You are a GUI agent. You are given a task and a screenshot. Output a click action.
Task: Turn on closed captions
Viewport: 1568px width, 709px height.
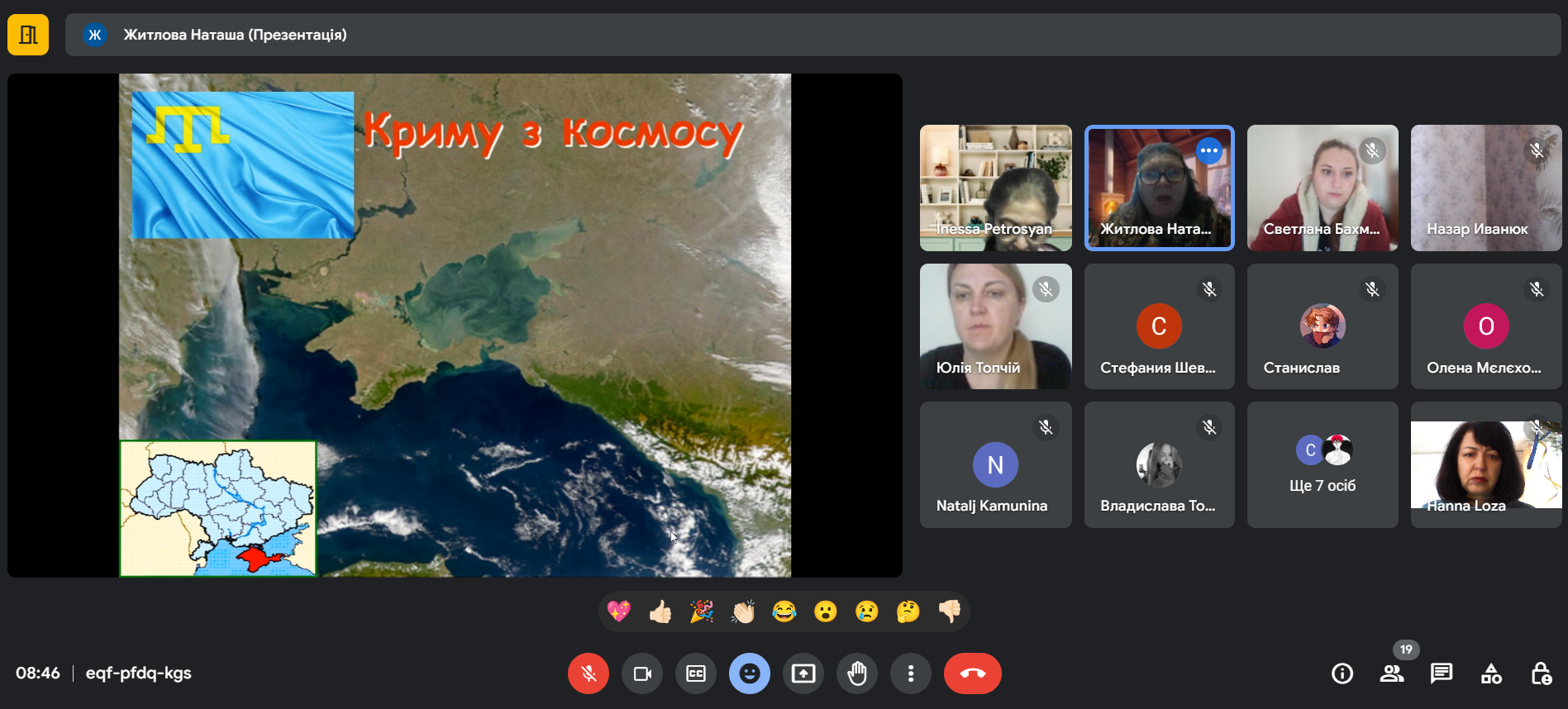(696, 673)
